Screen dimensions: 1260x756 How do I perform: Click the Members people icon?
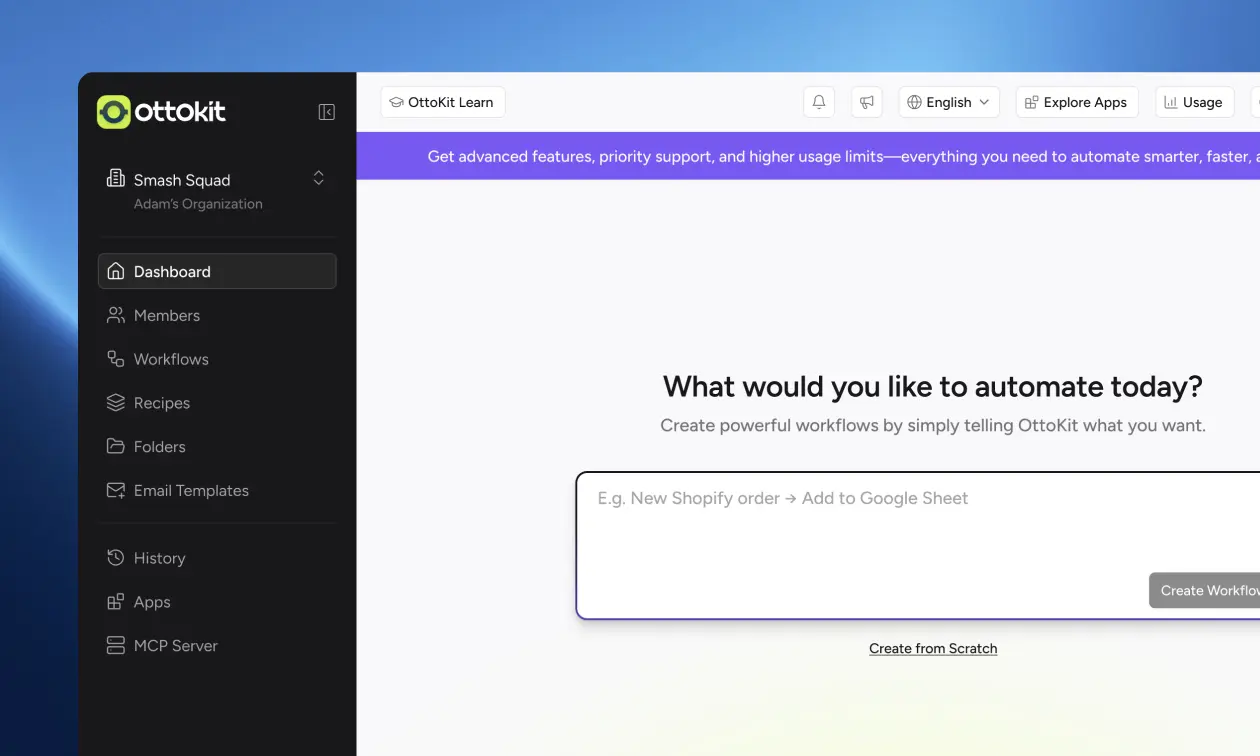(116, 315)
